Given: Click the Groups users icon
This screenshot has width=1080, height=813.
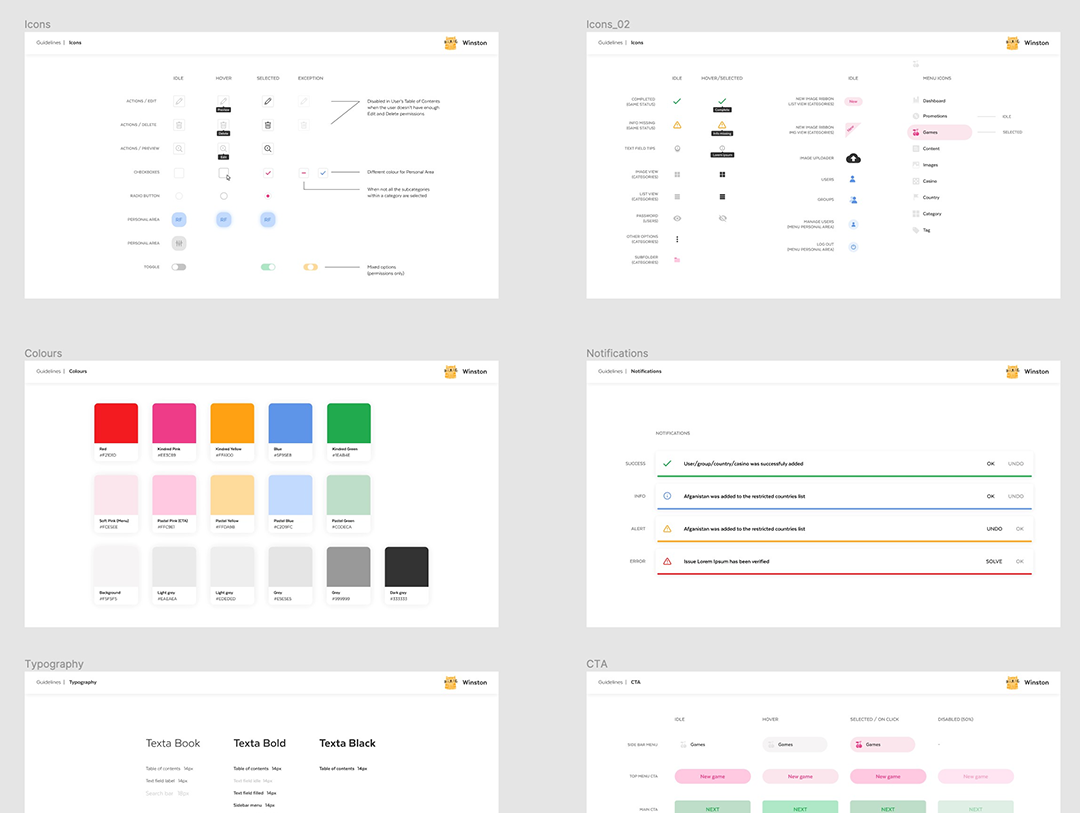Looking at the screenshot, I should (853, 199).
